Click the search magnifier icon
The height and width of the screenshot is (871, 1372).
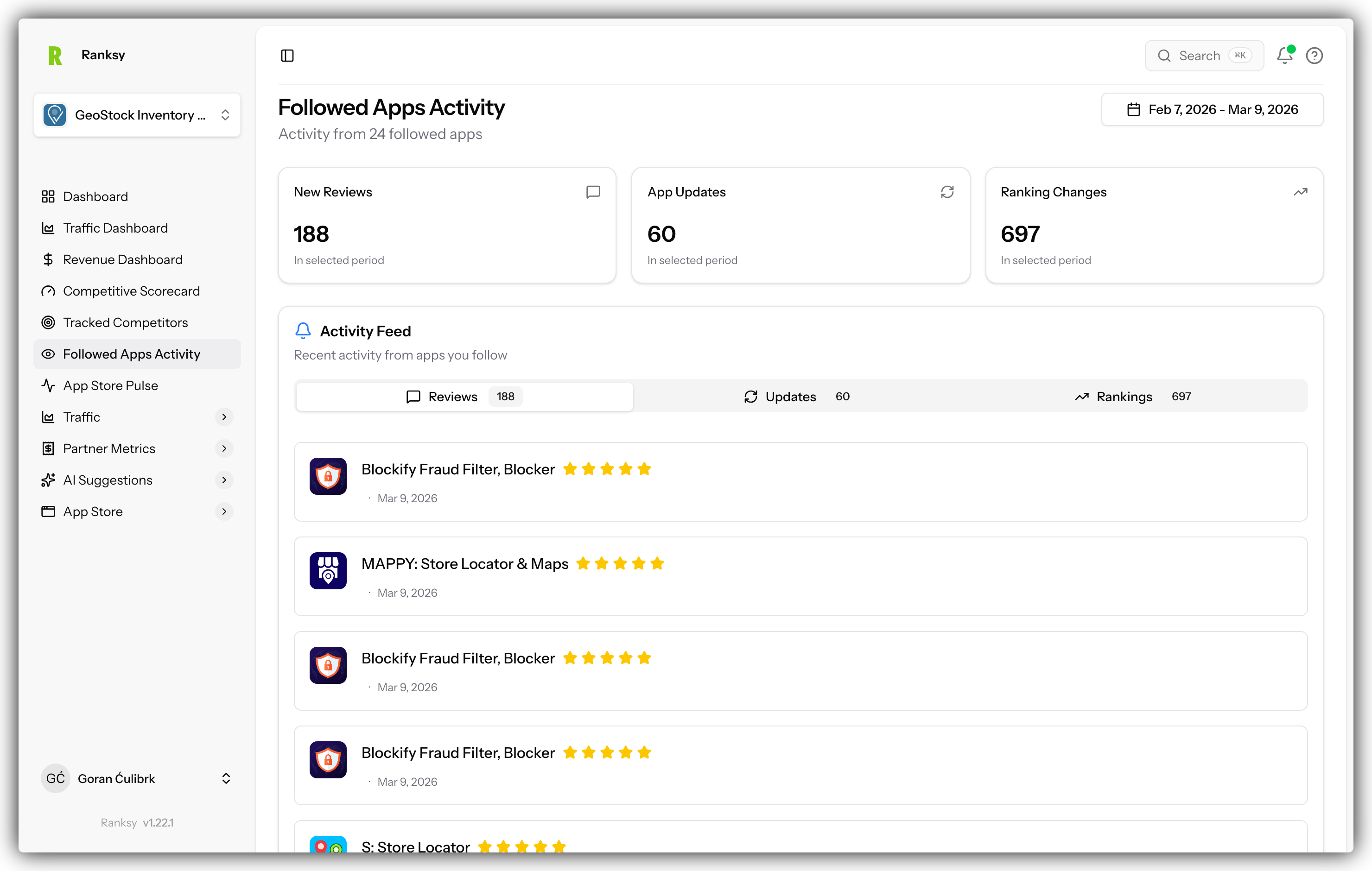coord(1164,55)
